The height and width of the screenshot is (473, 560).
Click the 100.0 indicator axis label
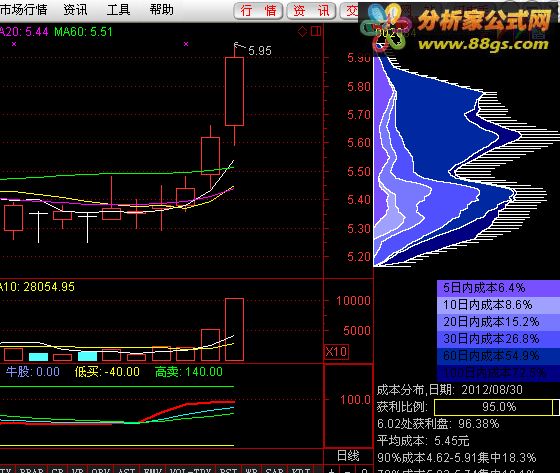[355, 399]
